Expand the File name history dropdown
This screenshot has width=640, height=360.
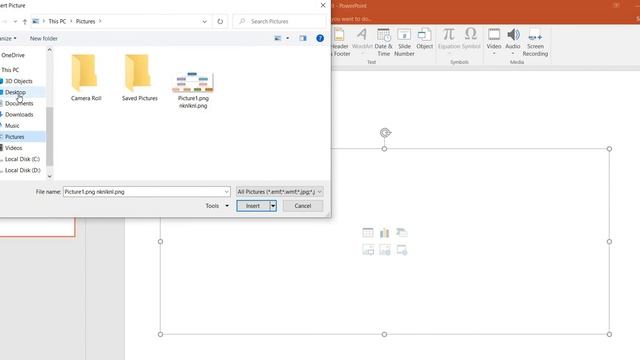click(227, 191)
